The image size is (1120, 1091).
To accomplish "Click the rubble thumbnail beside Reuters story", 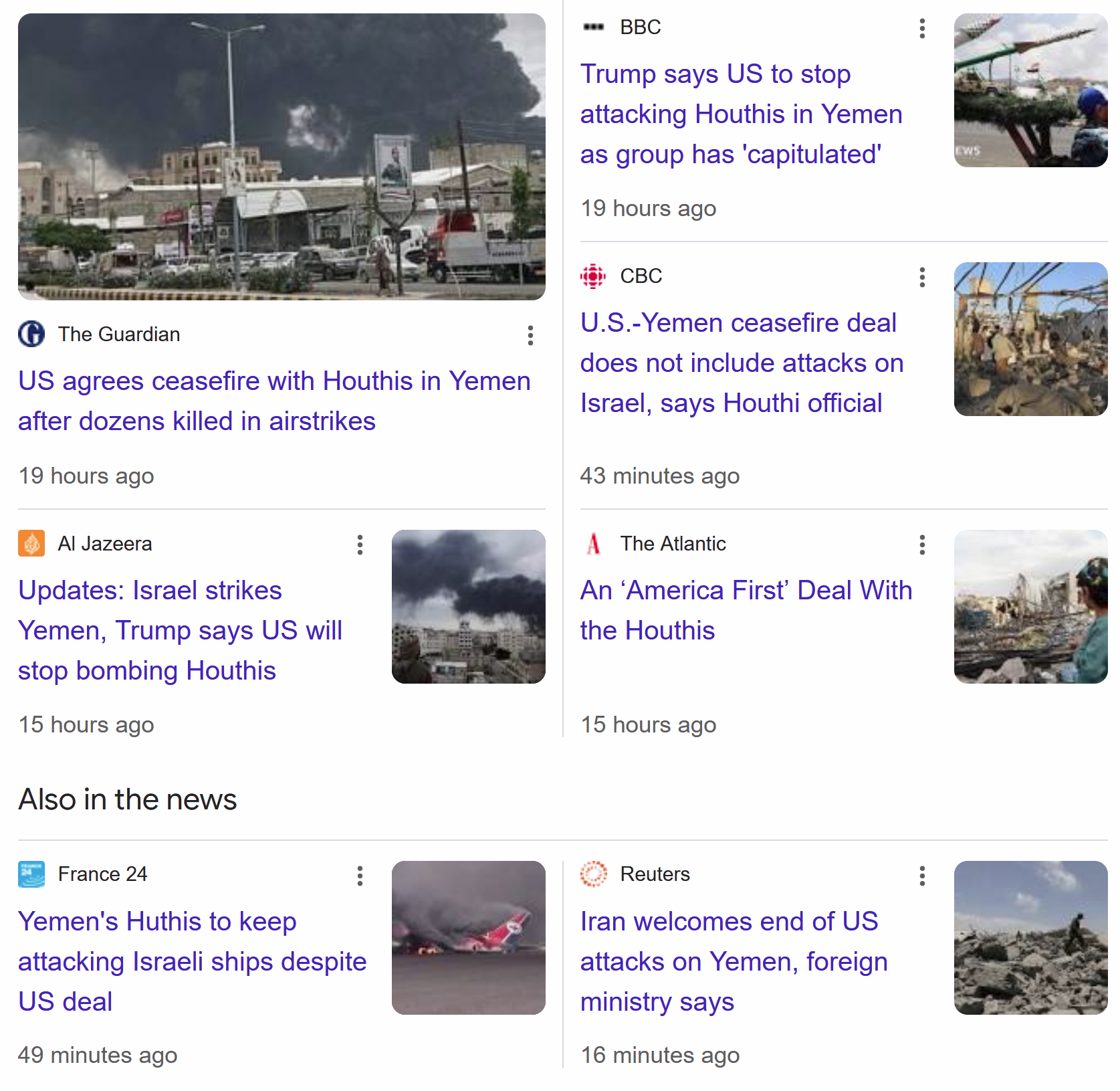I will 1030,938.
